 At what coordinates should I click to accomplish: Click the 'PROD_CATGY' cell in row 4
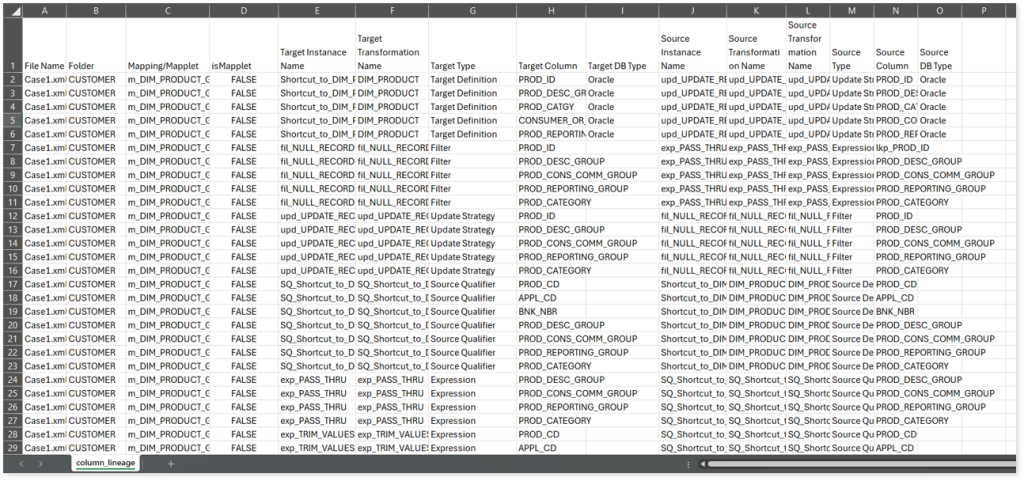click(x=551, y=106)
